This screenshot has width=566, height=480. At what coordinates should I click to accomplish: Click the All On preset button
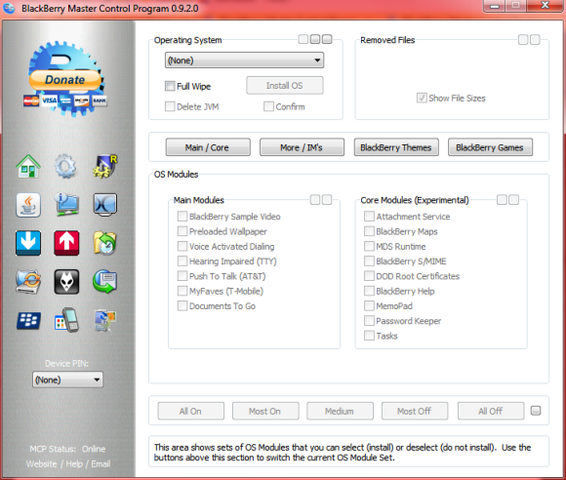(191, 411)
